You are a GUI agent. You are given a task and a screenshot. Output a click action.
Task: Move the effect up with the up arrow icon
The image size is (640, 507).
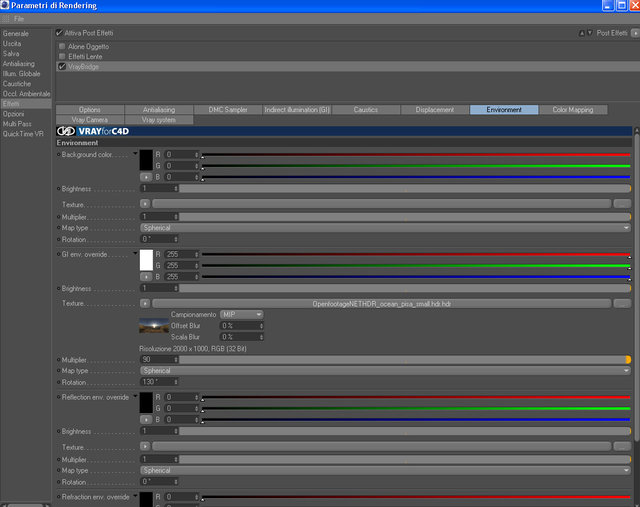[x=582, y=33]
